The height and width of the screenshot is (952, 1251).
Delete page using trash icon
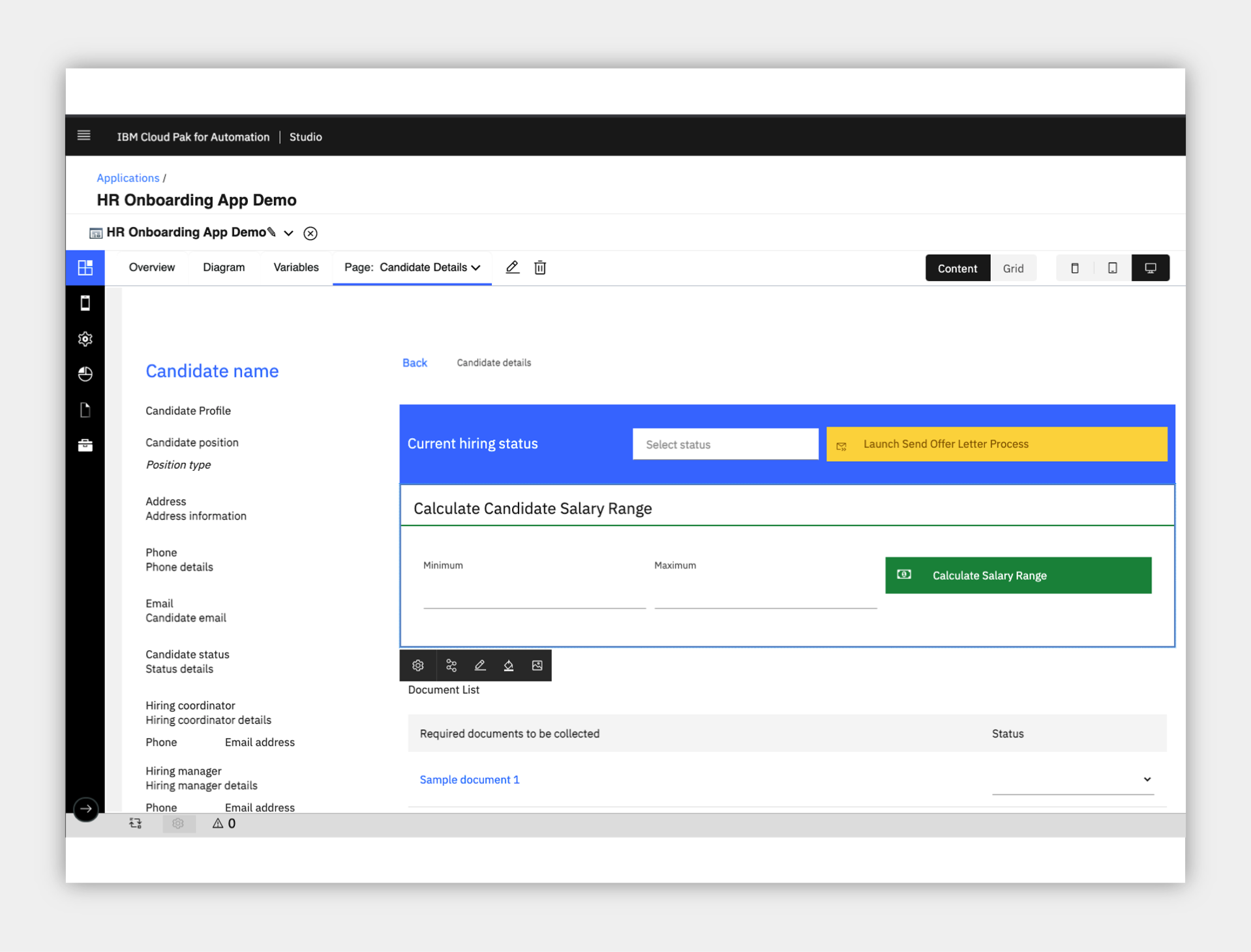[x=540, y=267]
